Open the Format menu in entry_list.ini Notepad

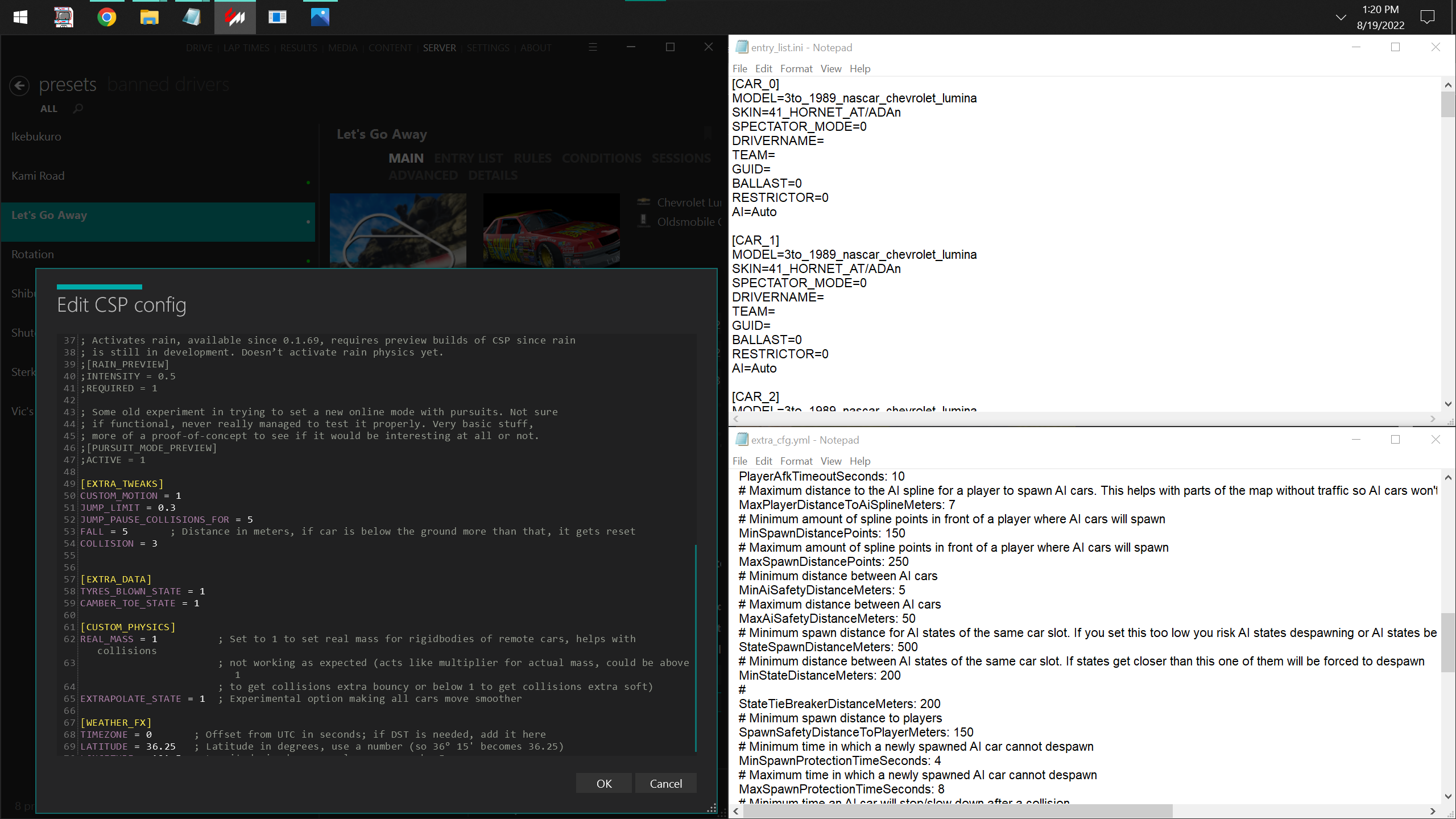pyautogui.click(x=796, y=69)
